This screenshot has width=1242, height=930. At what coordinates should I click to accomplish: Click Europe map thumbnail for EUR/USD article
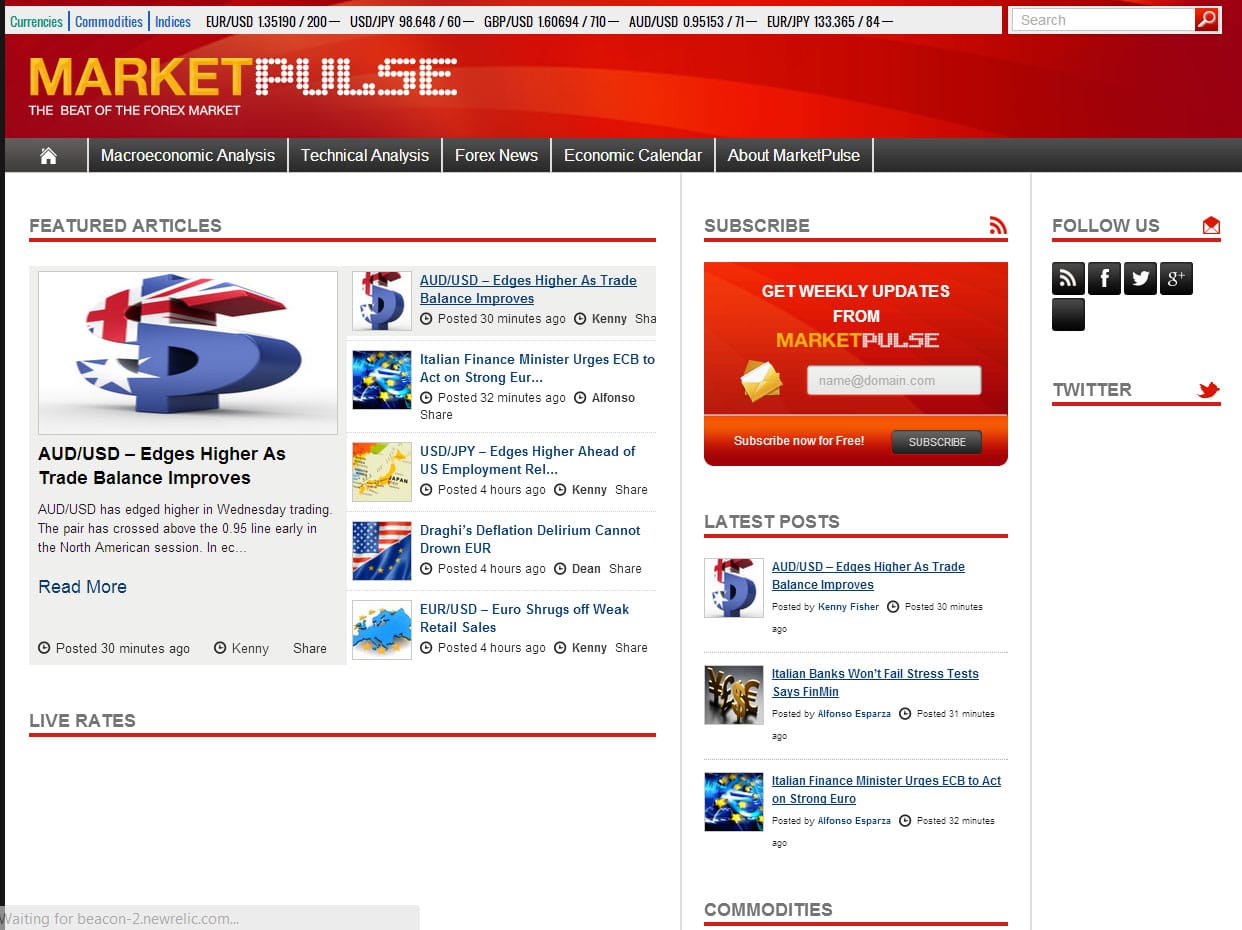382,630
